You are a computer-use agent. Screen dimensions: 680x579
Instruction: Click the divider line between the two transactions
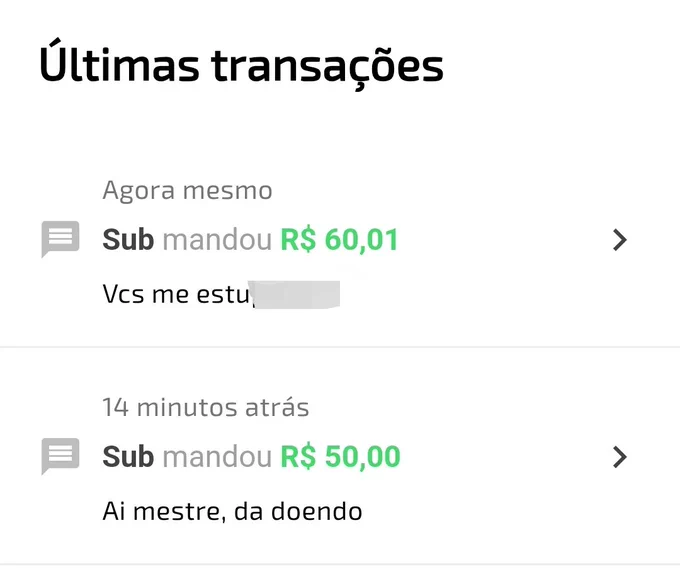(x=340, y=347)
